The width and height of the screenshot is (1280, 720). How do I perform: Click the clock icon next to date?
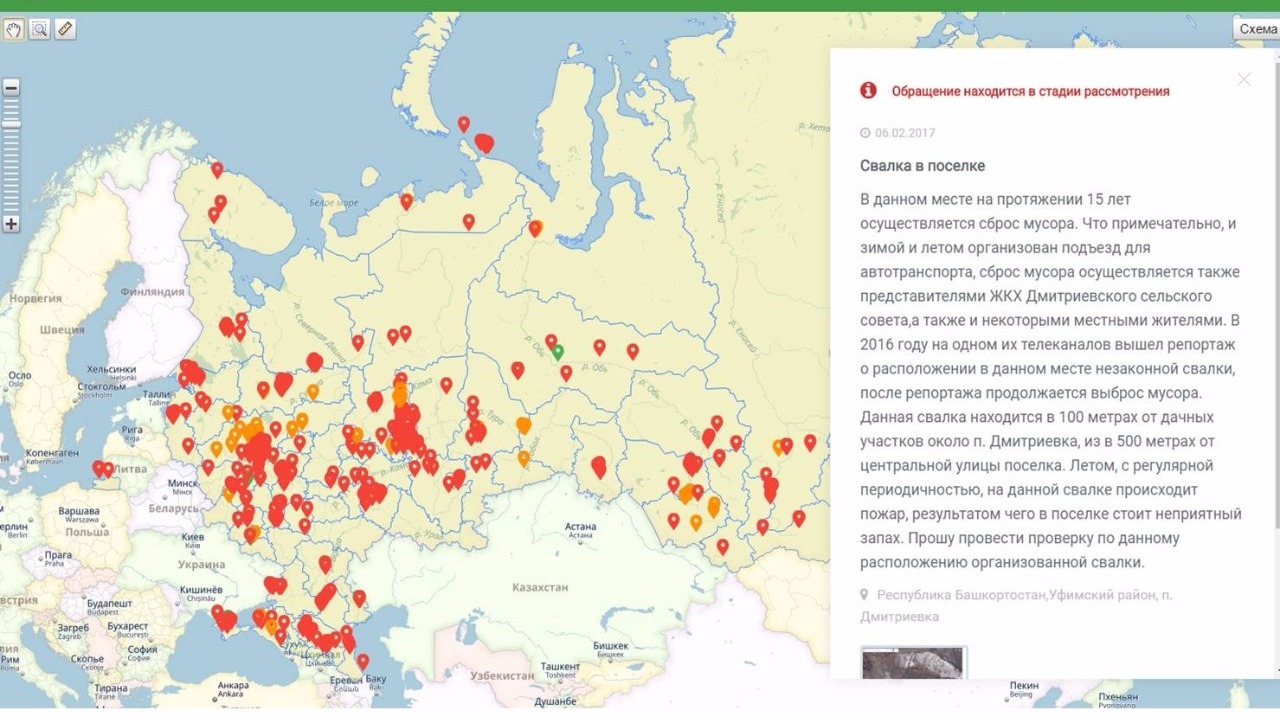(865, 133)
